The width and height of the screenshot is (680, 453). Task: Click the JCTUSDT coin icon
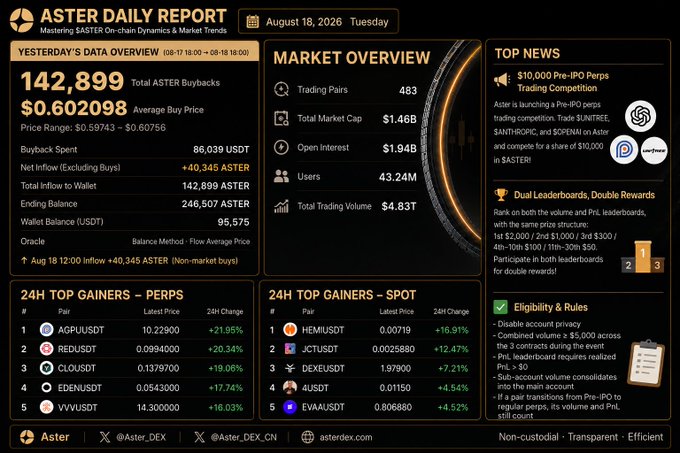click(x=290, y=349)
